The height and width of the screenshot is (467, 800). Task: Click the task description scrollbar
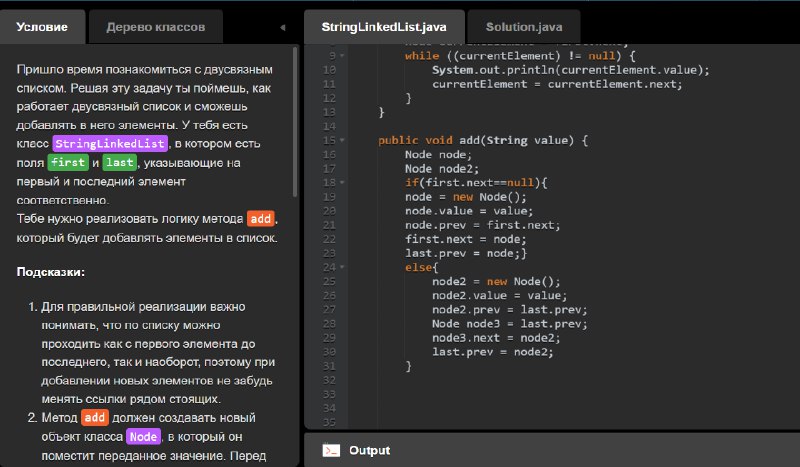(x=295, y=122)
